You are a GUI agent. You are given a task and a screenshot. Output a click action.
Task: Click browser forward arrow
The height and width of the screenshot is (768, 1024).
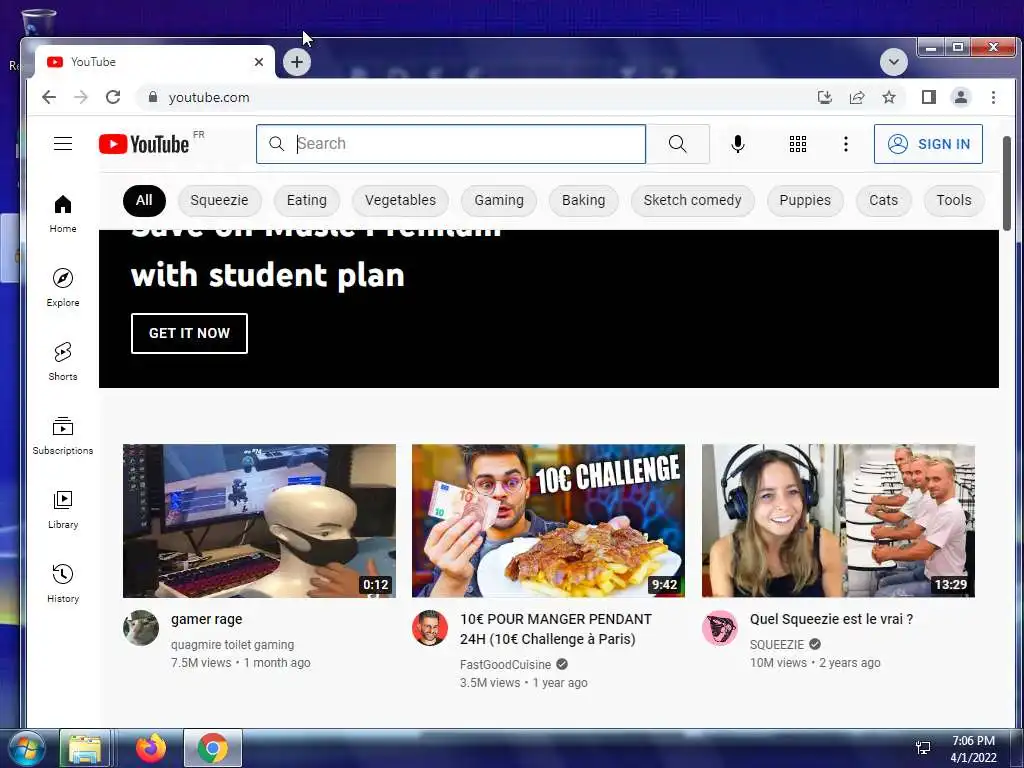pyautogui.click(x=81, y=97)
